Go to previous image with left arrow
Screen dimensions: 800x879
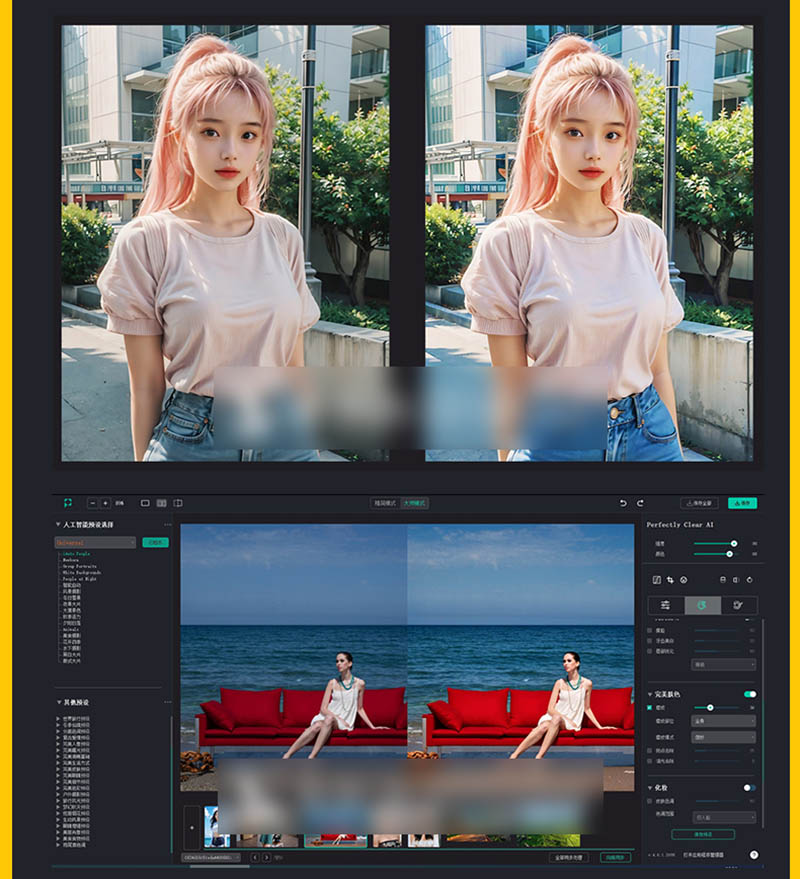[255, 857]
